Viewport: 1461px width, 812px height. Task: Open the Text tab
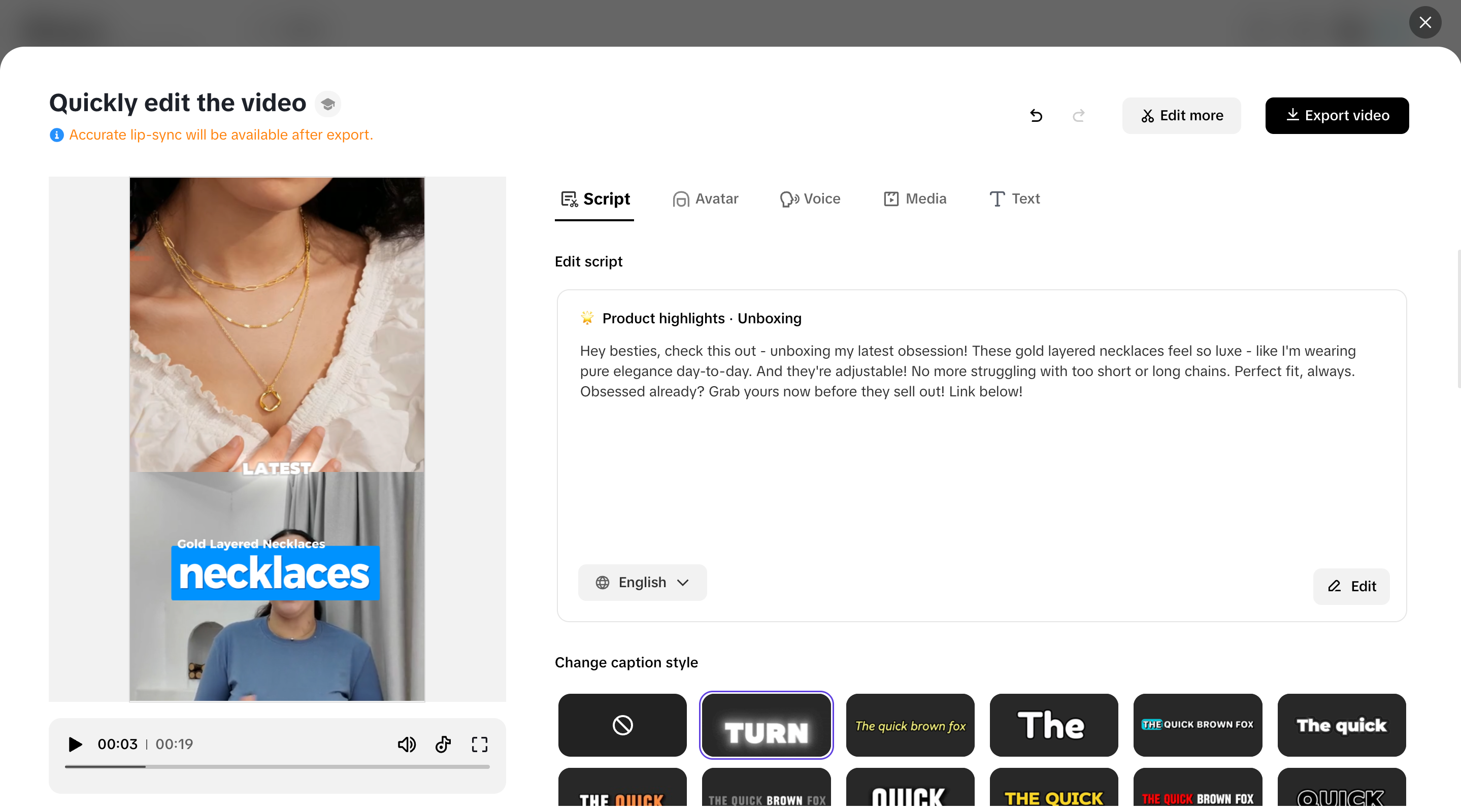[1015, 199]
